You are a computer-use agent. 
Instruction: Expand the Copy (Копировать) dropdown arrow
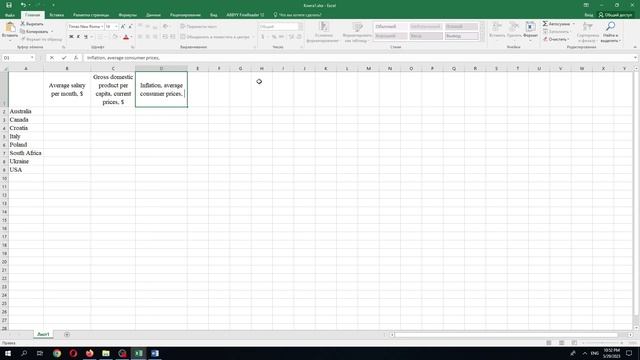pyautogui.click(x=52, y=31)
